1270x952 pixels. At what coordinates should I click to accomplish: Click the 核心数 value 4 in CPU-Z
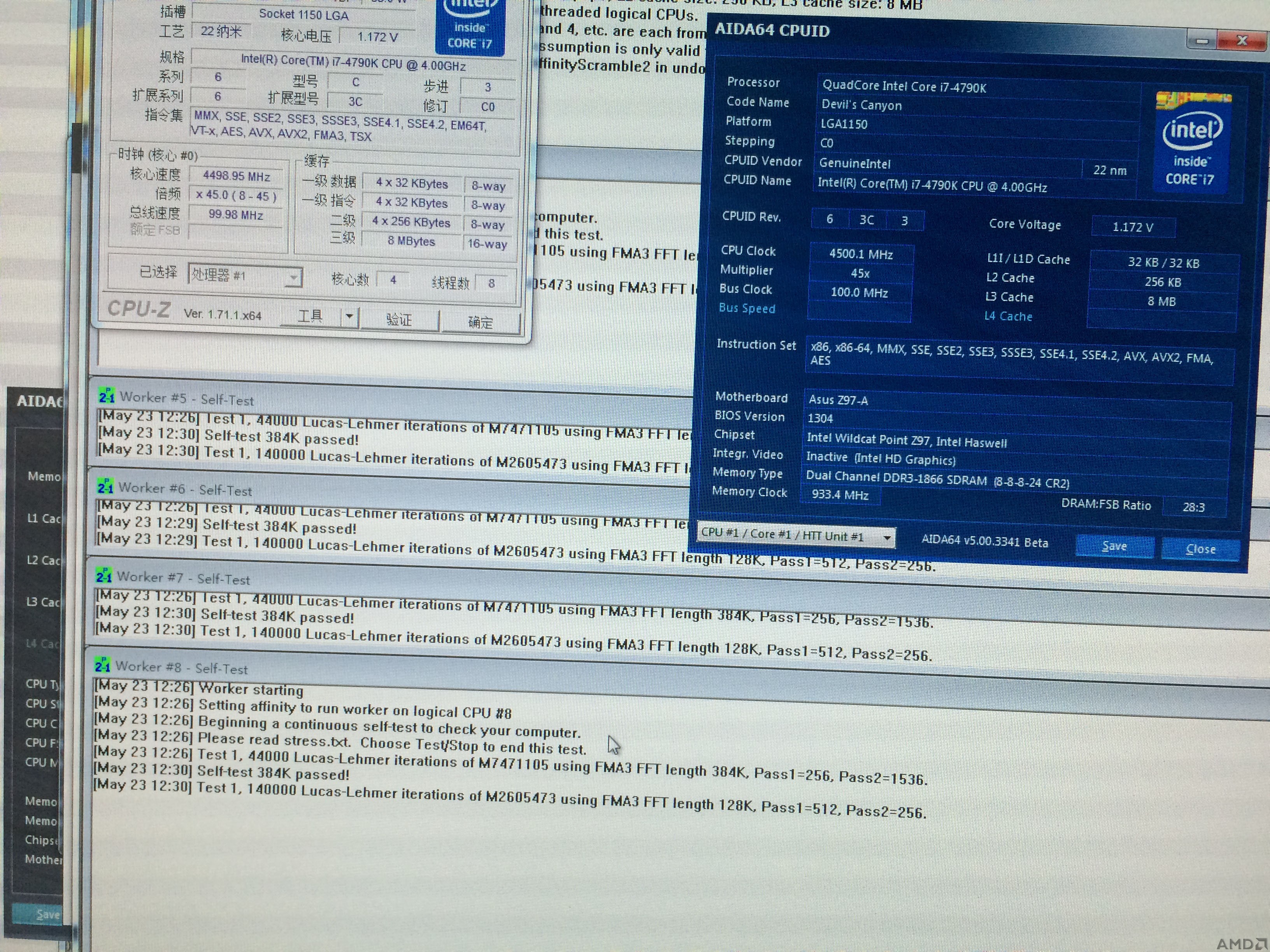393,280
